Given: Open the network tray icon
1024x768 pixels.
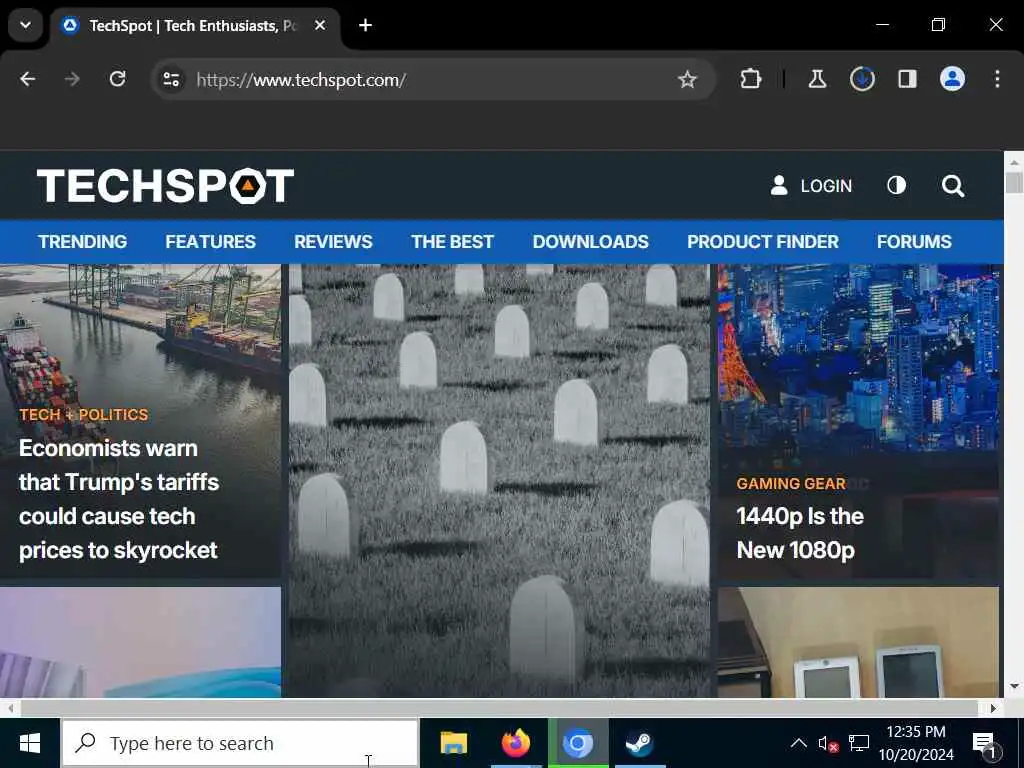Looking at the screenshot, I should point(859,743).
